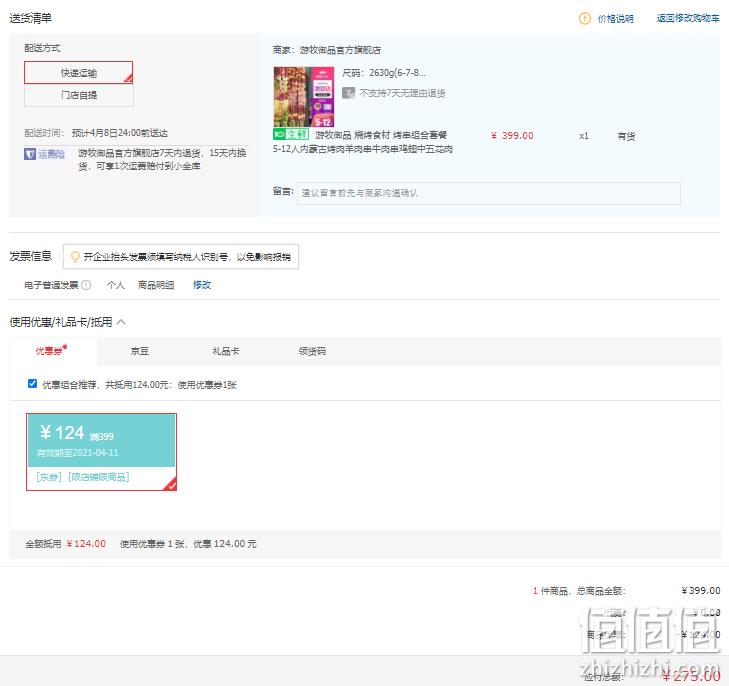The height and width of the screenshot is (686, 729).
Task: Click 修改 to edit invoice information
Action: click(x=202, y=285)
